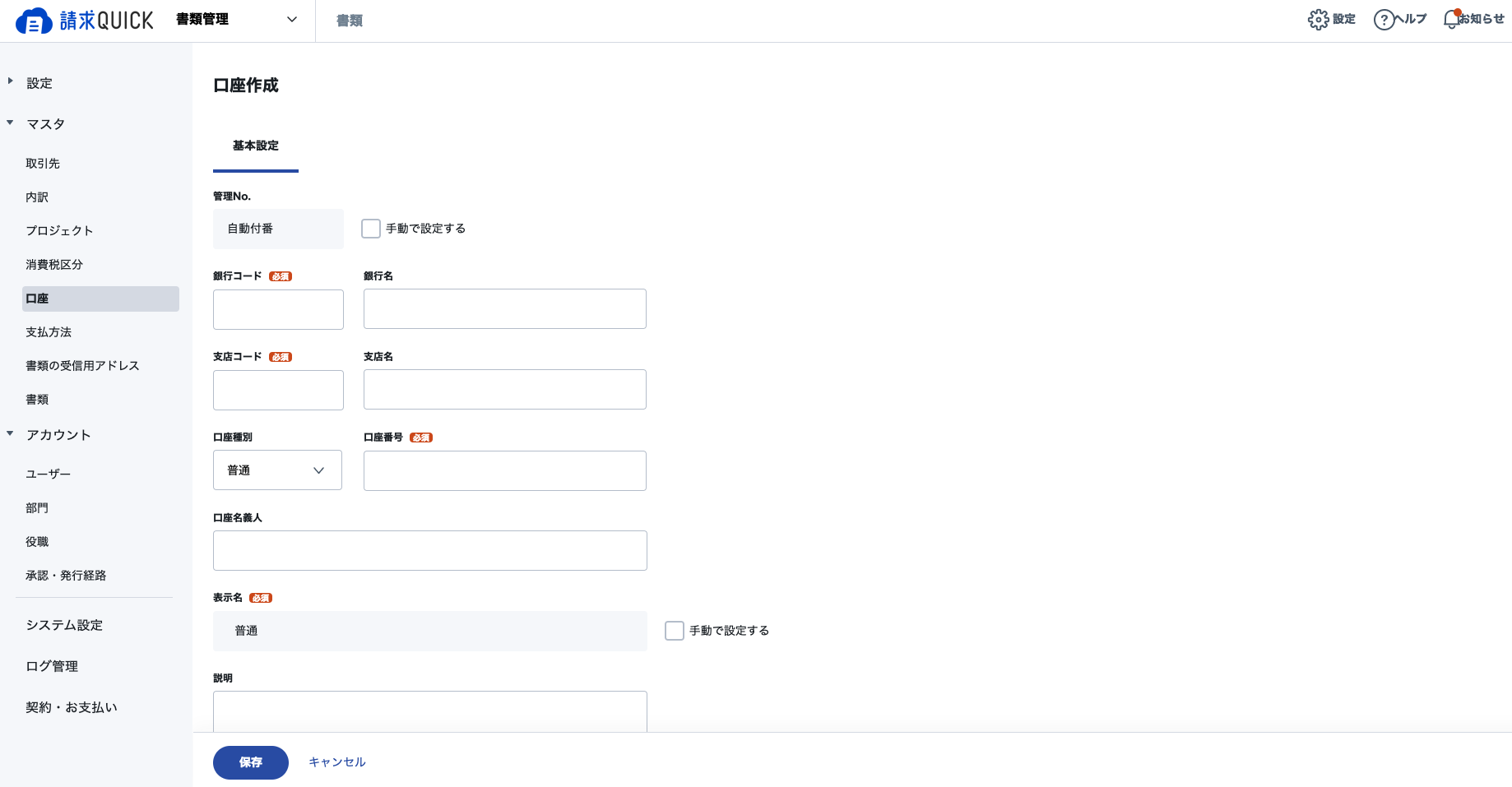
Task: Open settings via the gear icon
Action: coord(1318,20)
